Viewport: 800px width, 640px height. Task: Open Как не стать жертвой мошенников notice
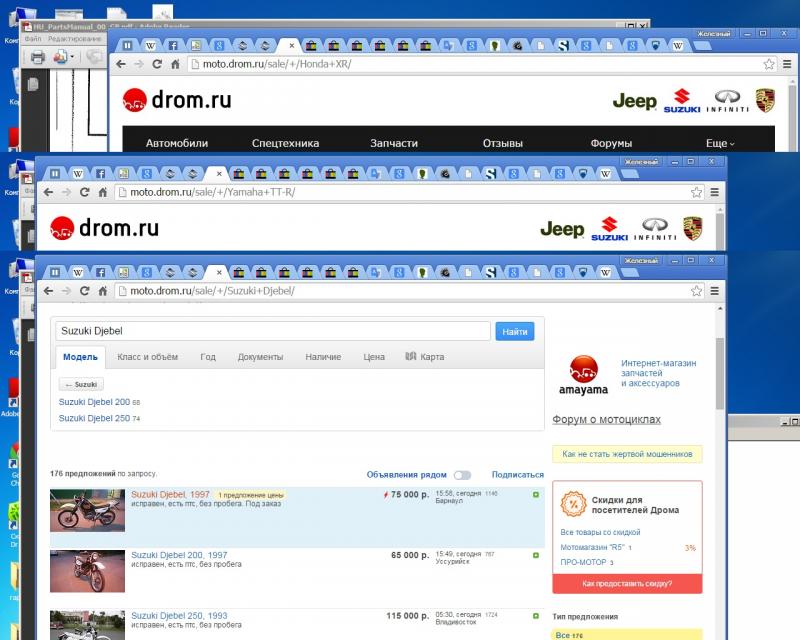[627, 454]
